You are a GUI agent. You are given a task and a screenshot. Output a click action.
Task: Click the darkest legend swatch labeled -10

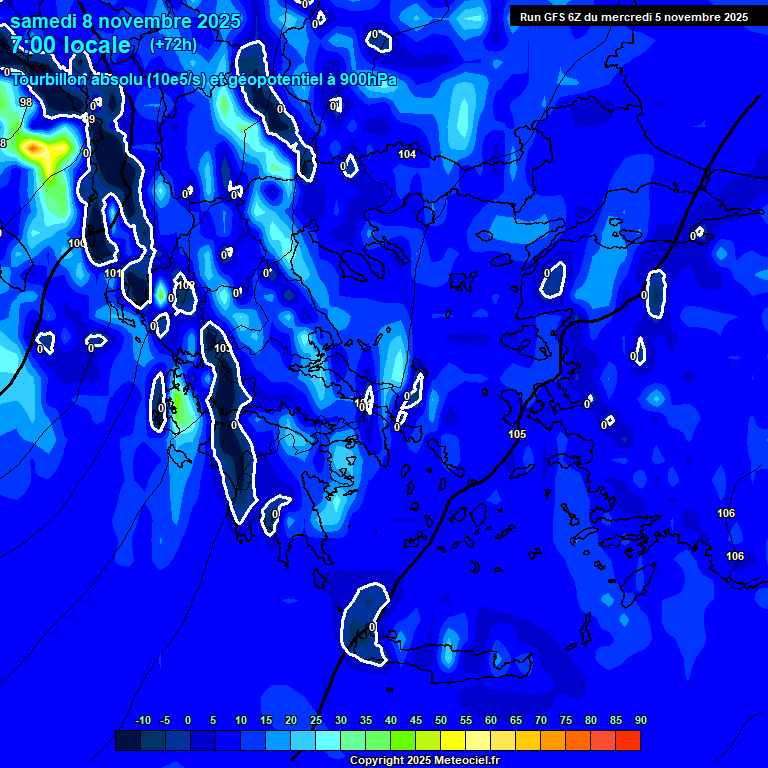tap(128, 741)
